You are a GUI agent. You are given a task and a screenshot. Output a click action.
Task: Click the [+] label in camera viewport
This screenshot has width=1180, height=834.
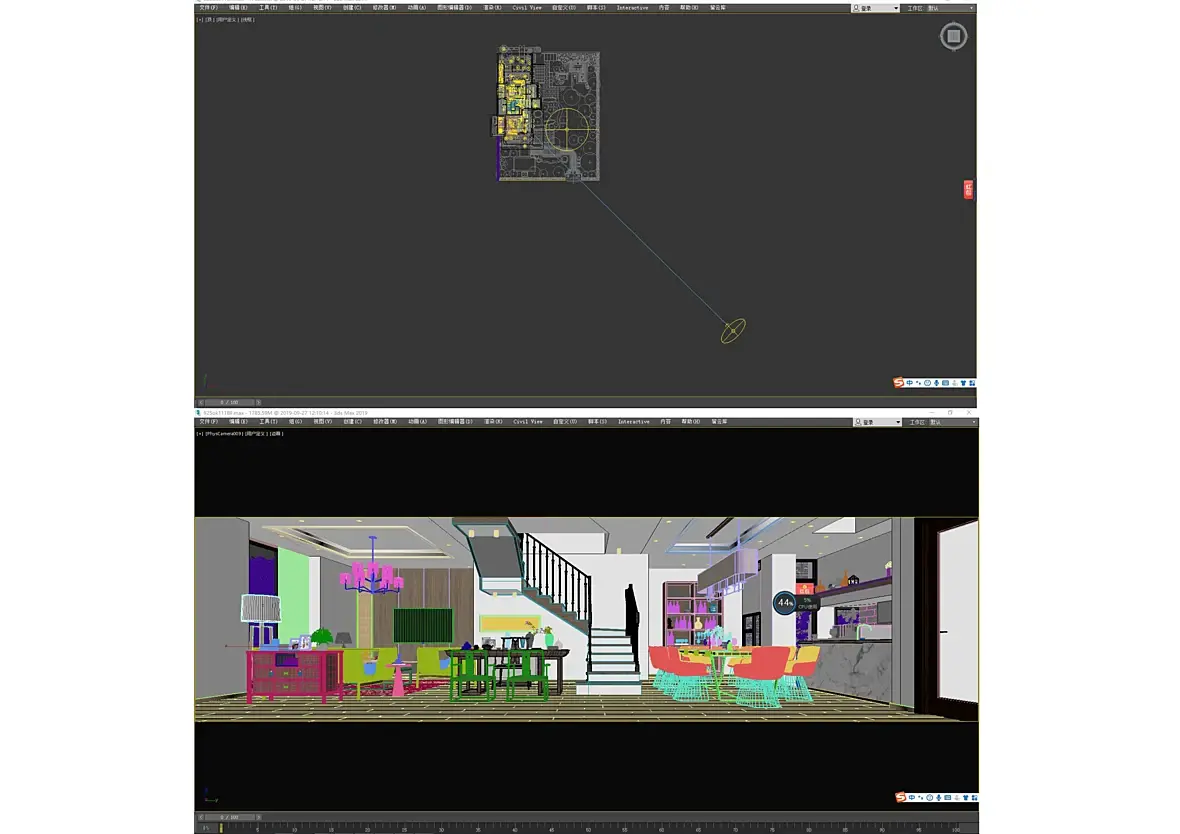199,434
